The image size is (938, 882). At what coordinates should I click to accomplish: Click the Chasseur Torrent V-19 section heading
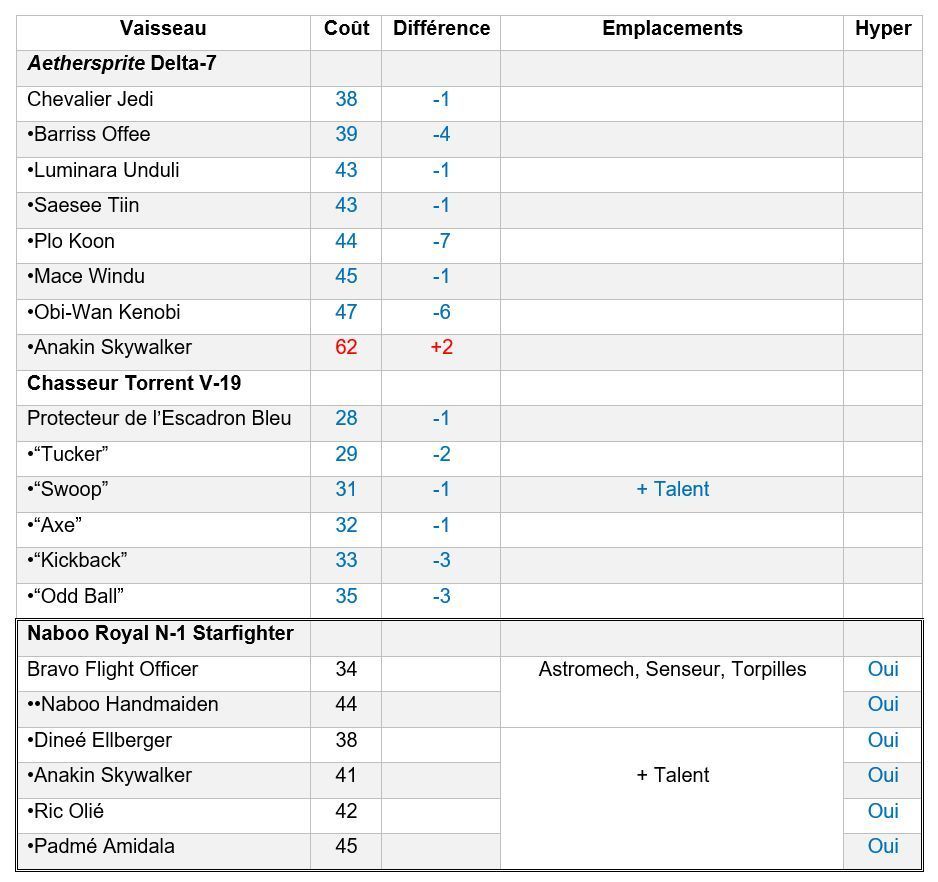click(x=134, y=382)
